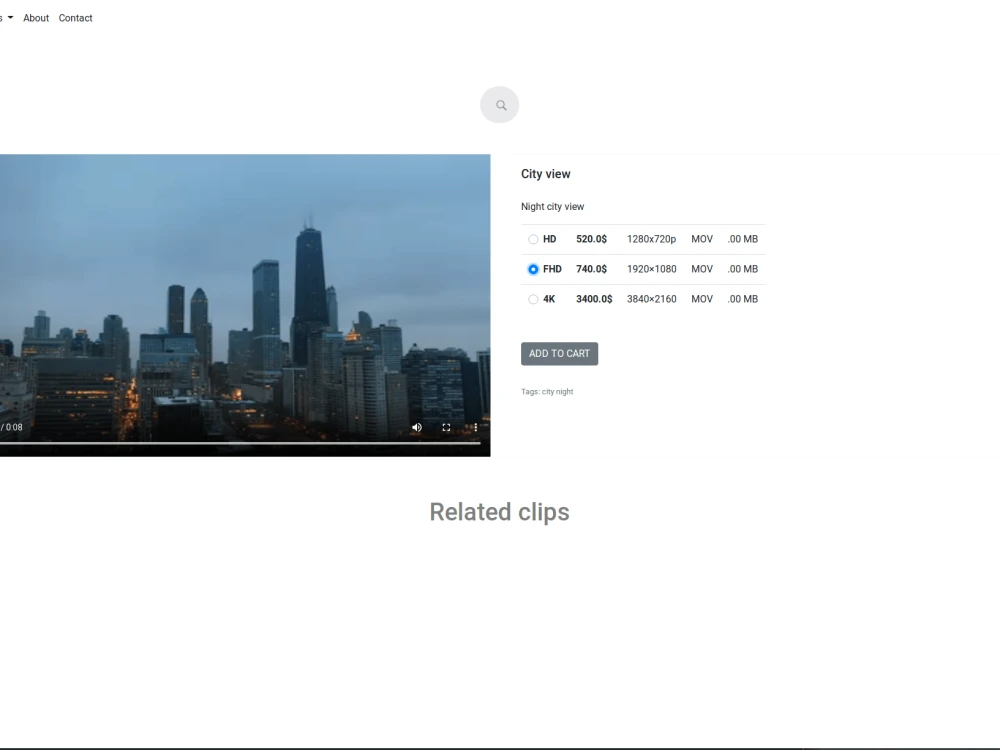Screen dimensions: 1000x750
Task: Click MOV format in the 4K row
Action: click(x=702, y=299)
